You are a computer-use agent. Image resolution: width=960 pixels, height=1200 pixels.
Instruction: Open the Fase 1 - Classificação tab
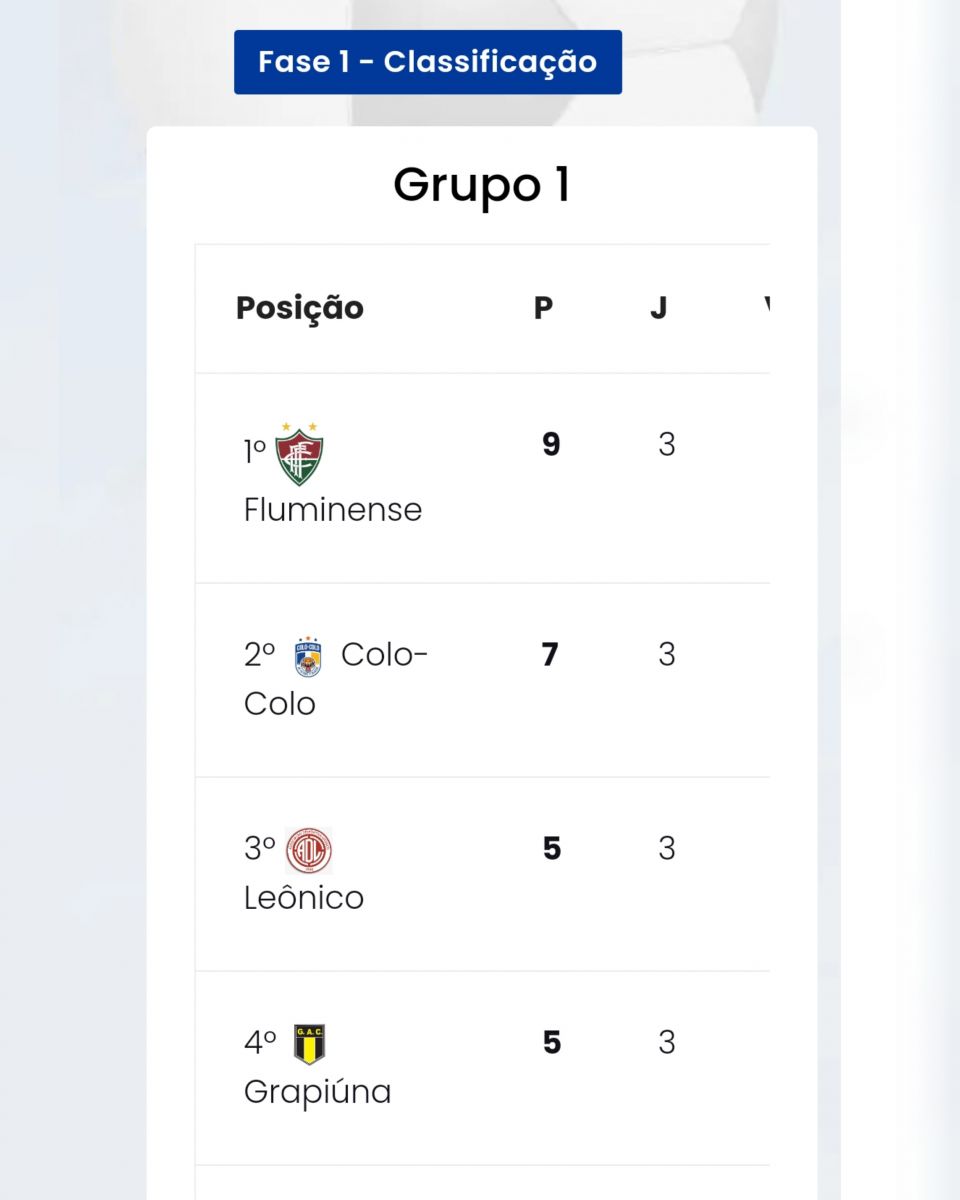click(x=428, y=62)
